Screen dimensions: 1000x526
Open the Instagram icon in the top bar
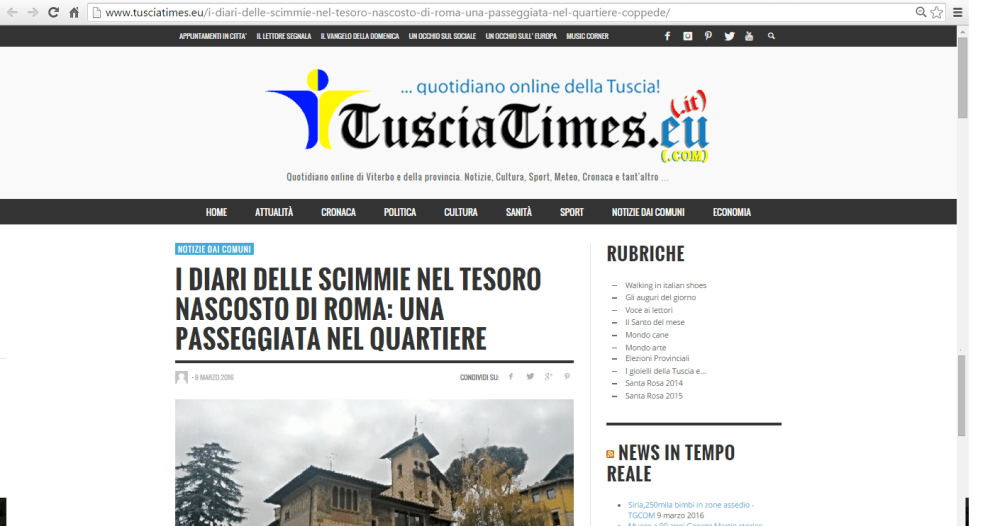688,36
